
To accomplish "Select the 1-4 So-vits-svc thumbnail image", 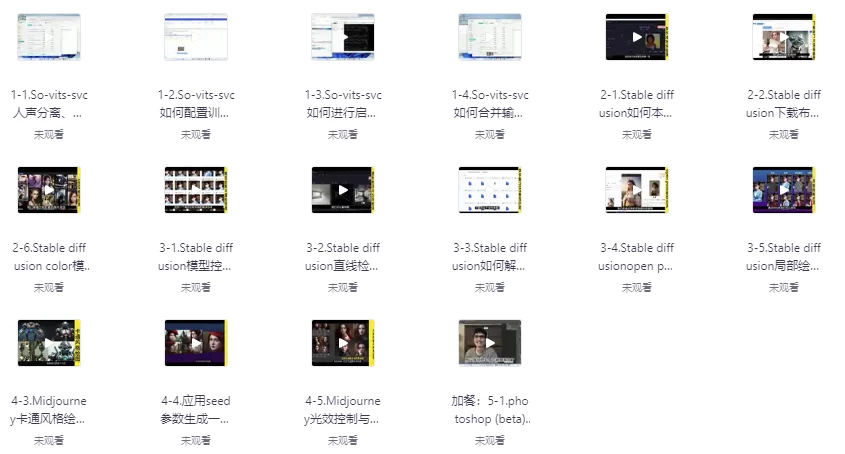I will point(490,37).
